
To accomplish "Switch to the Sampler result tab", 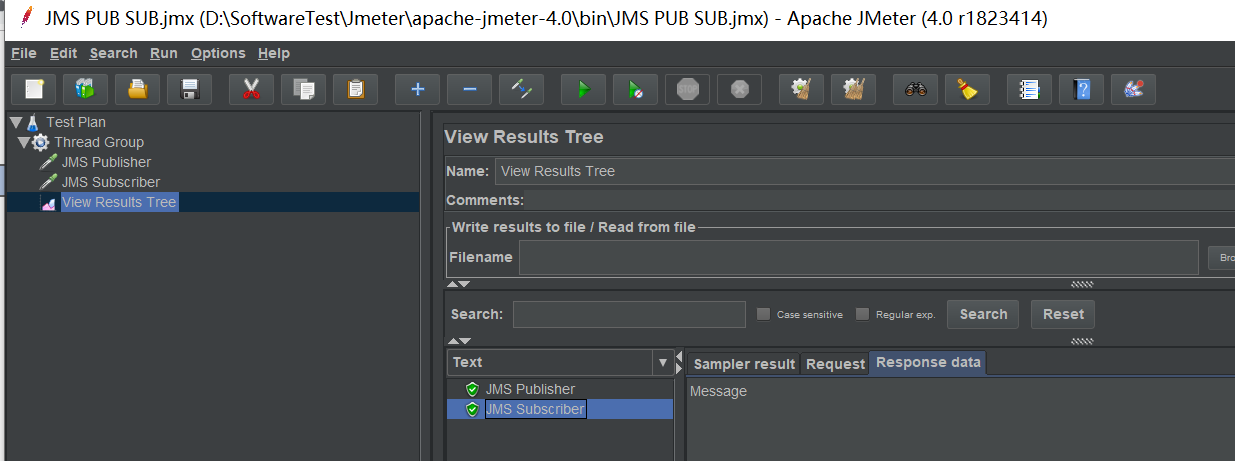I will pos(744,364).
